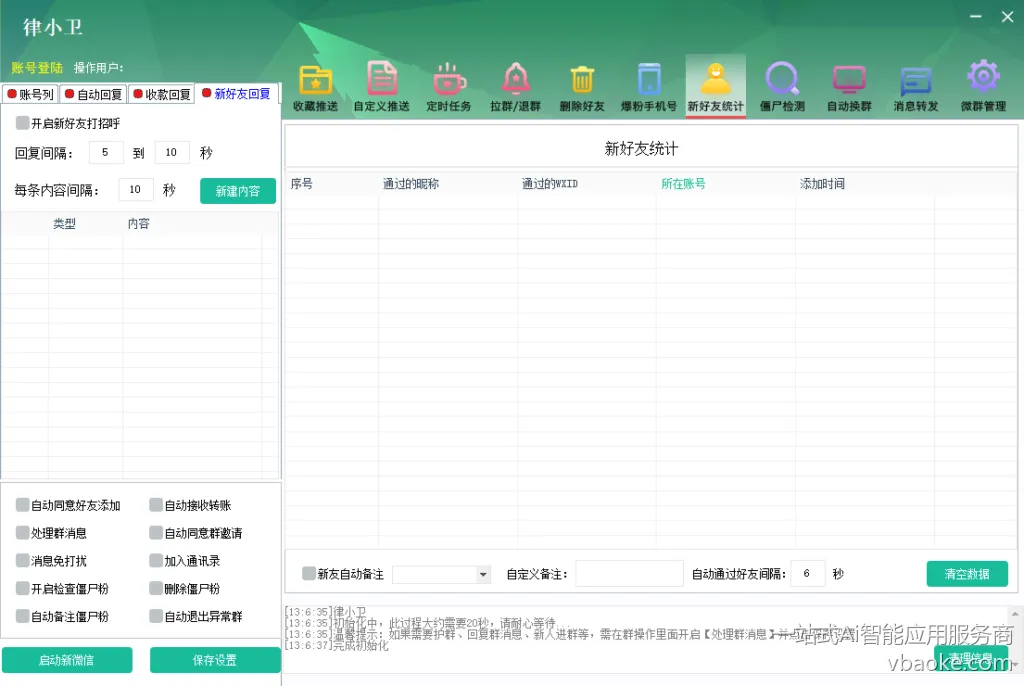Click the 添加时间 column header
Image resolution: width=1024 pixels, height=686 pixels.
click(822, 184)
